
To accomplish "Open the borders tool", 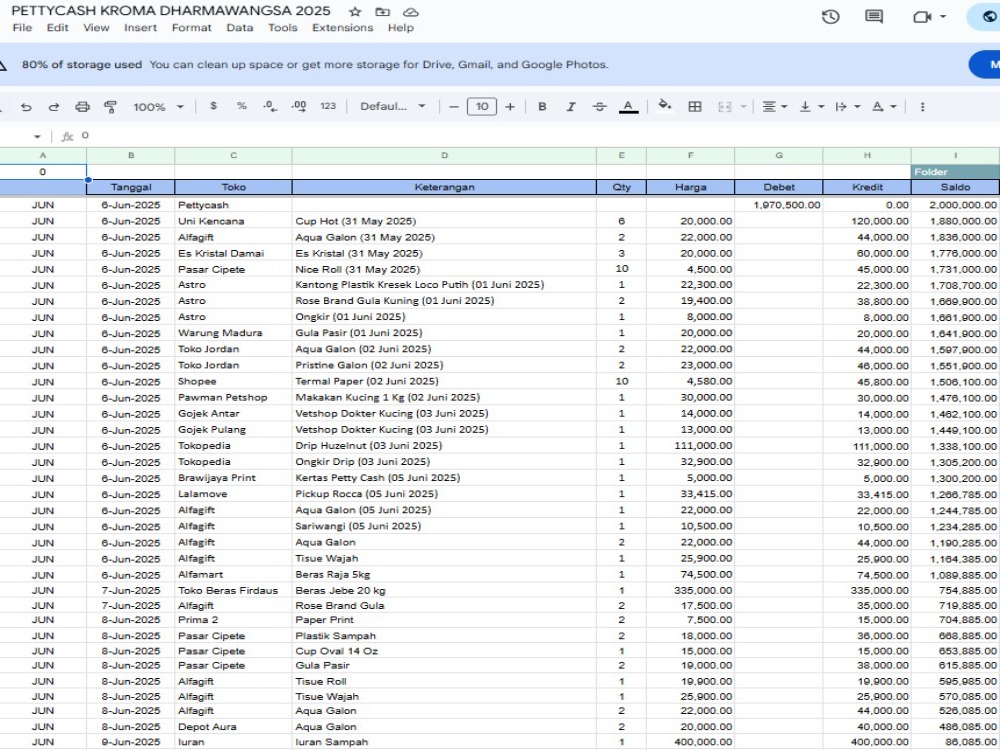I will 695,107.
